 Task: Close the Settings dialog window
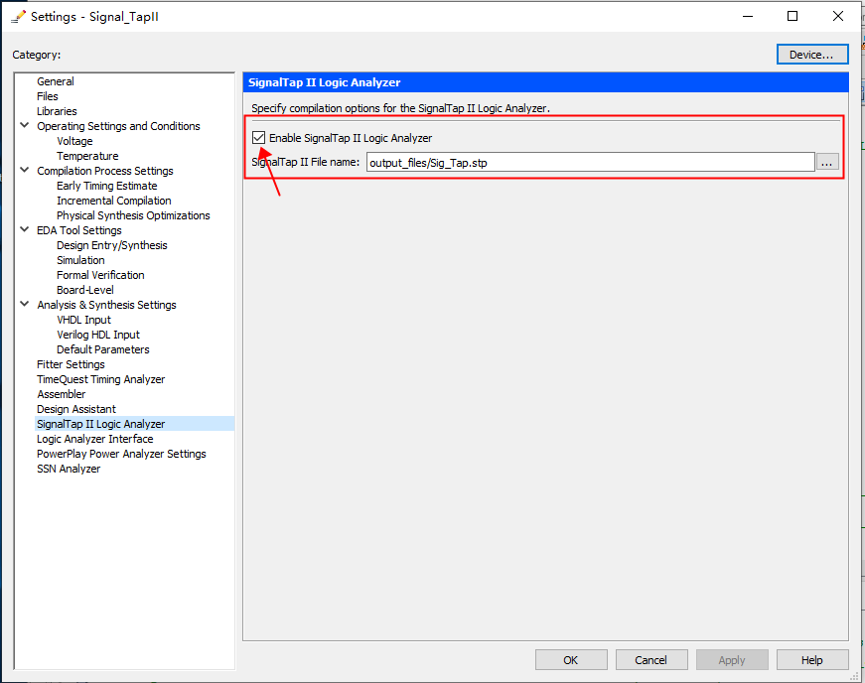click(x=839, y=16)
